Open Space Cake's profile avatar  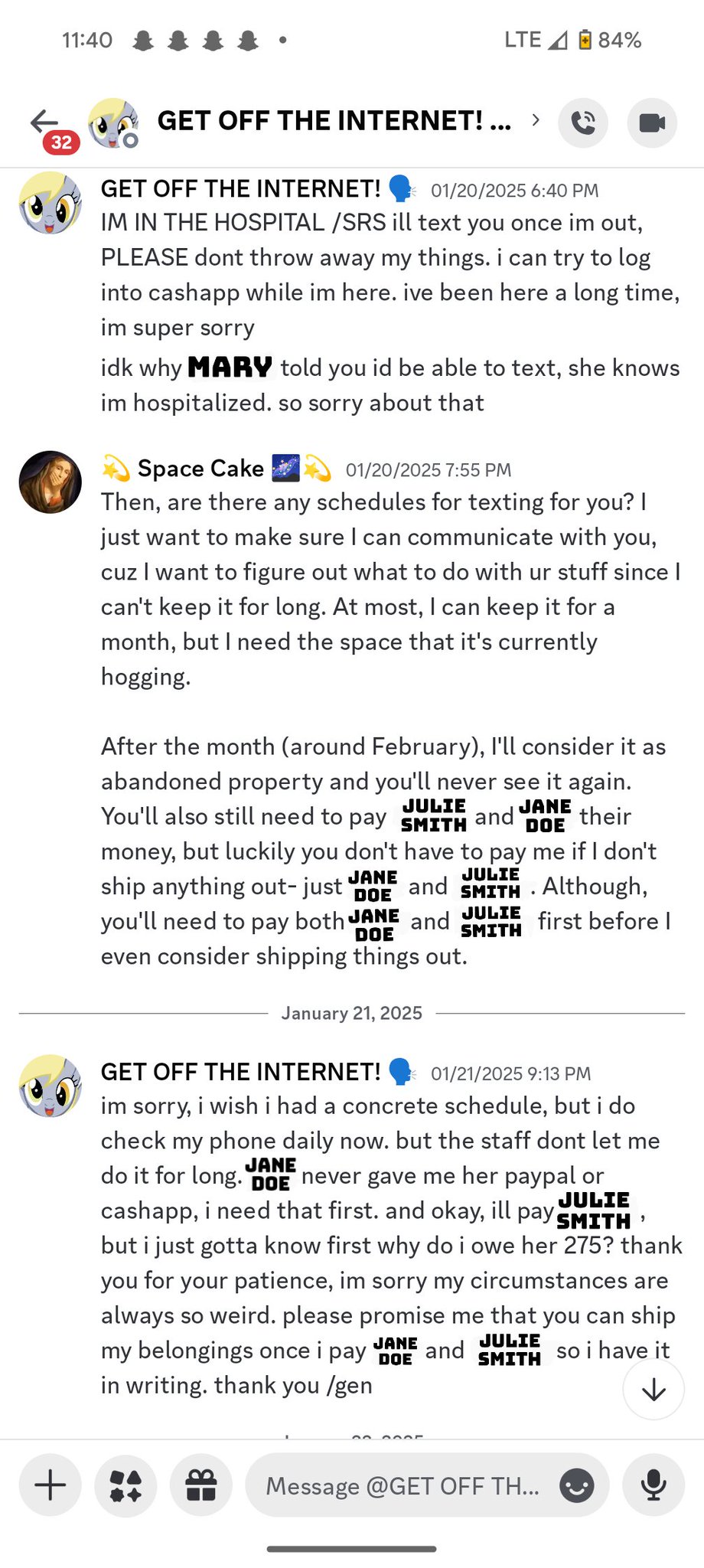(x=51, y=482)
